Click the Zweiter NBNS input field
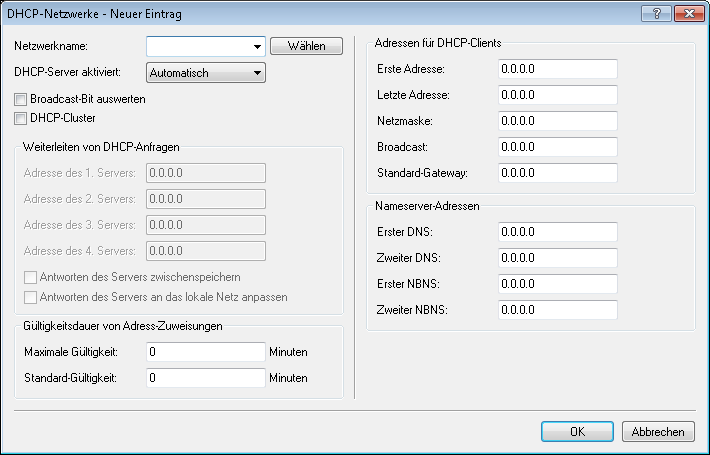The height and width of the screenshot is (455, 710). click(x=556, y=310)
